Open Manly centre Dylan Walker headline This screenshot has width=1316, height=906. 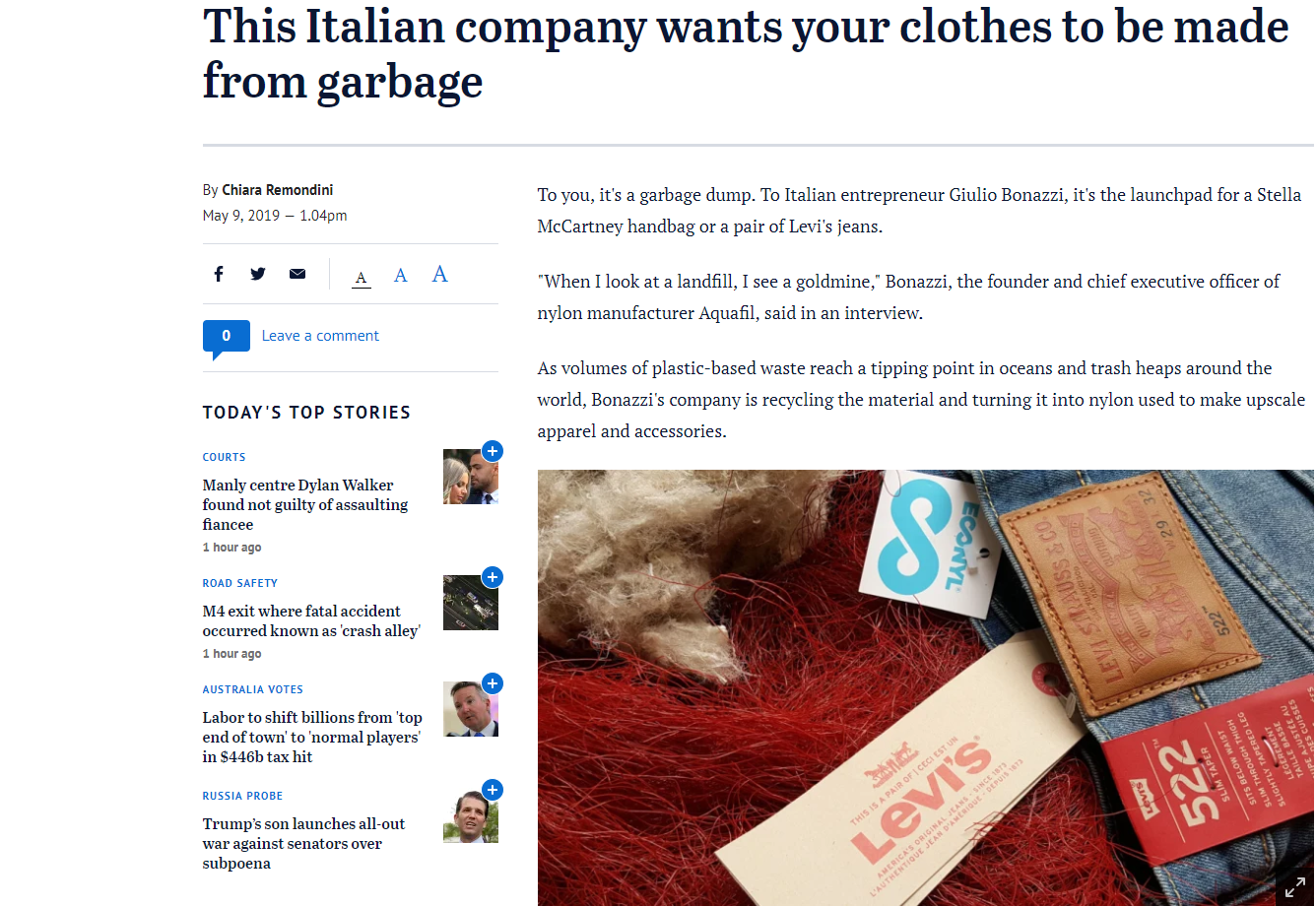(305, 504)
